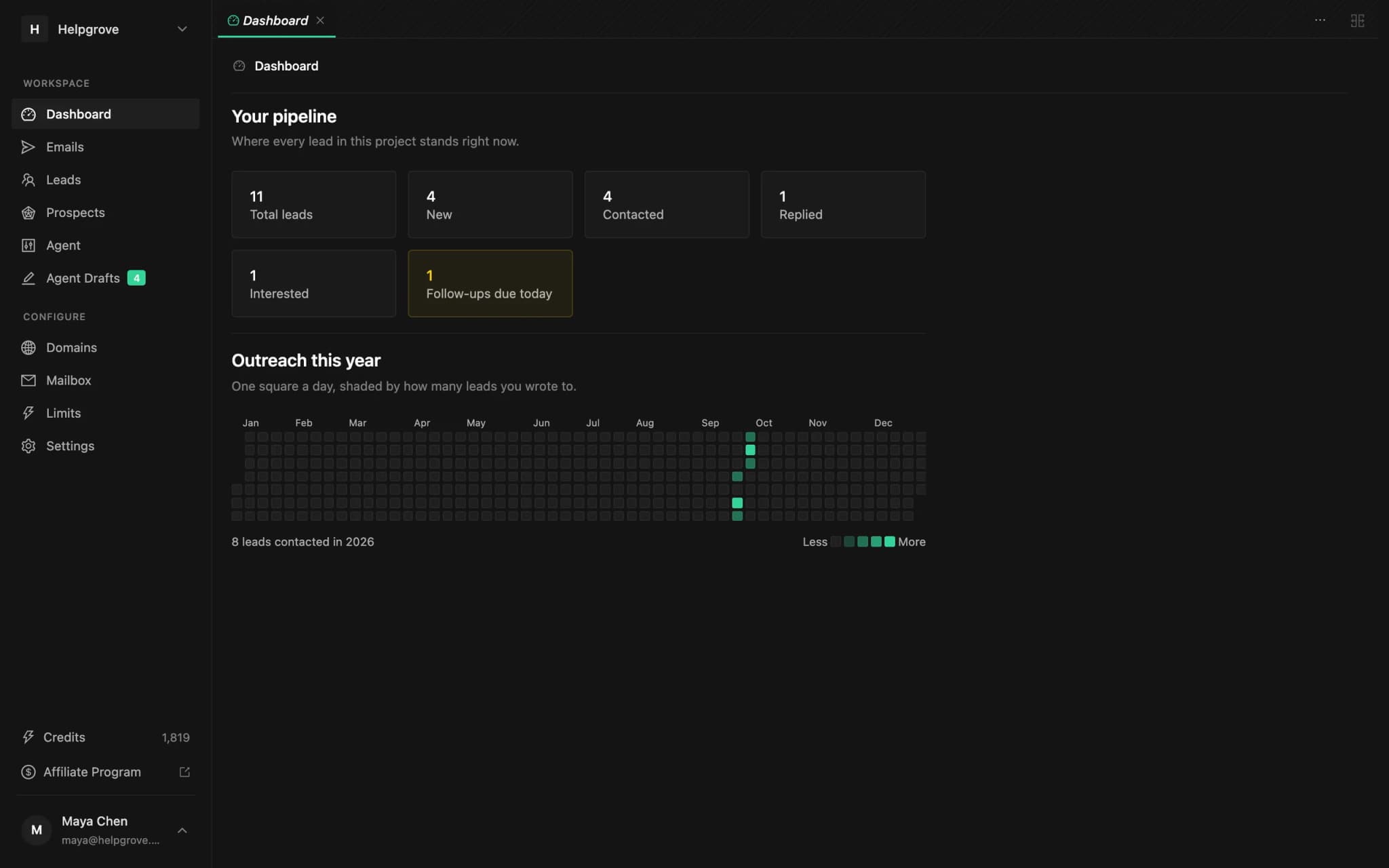Screen dimensions: 1389x868
Task: Go to Domains settings
Action: [x=106, y=348]
